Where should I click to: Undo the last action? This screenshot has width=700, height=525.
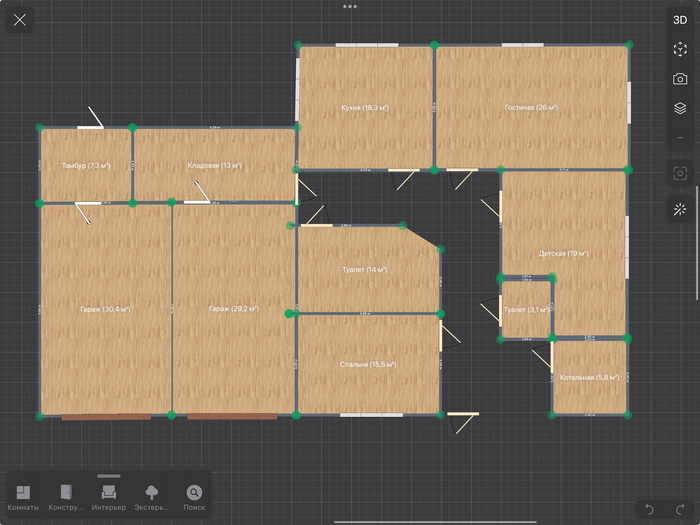click(650, 510)
